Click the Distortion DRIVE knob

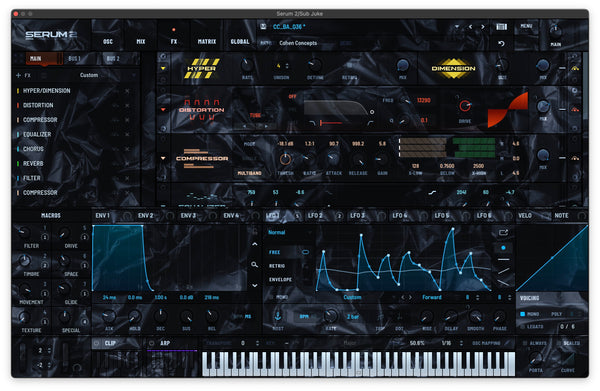465,106
